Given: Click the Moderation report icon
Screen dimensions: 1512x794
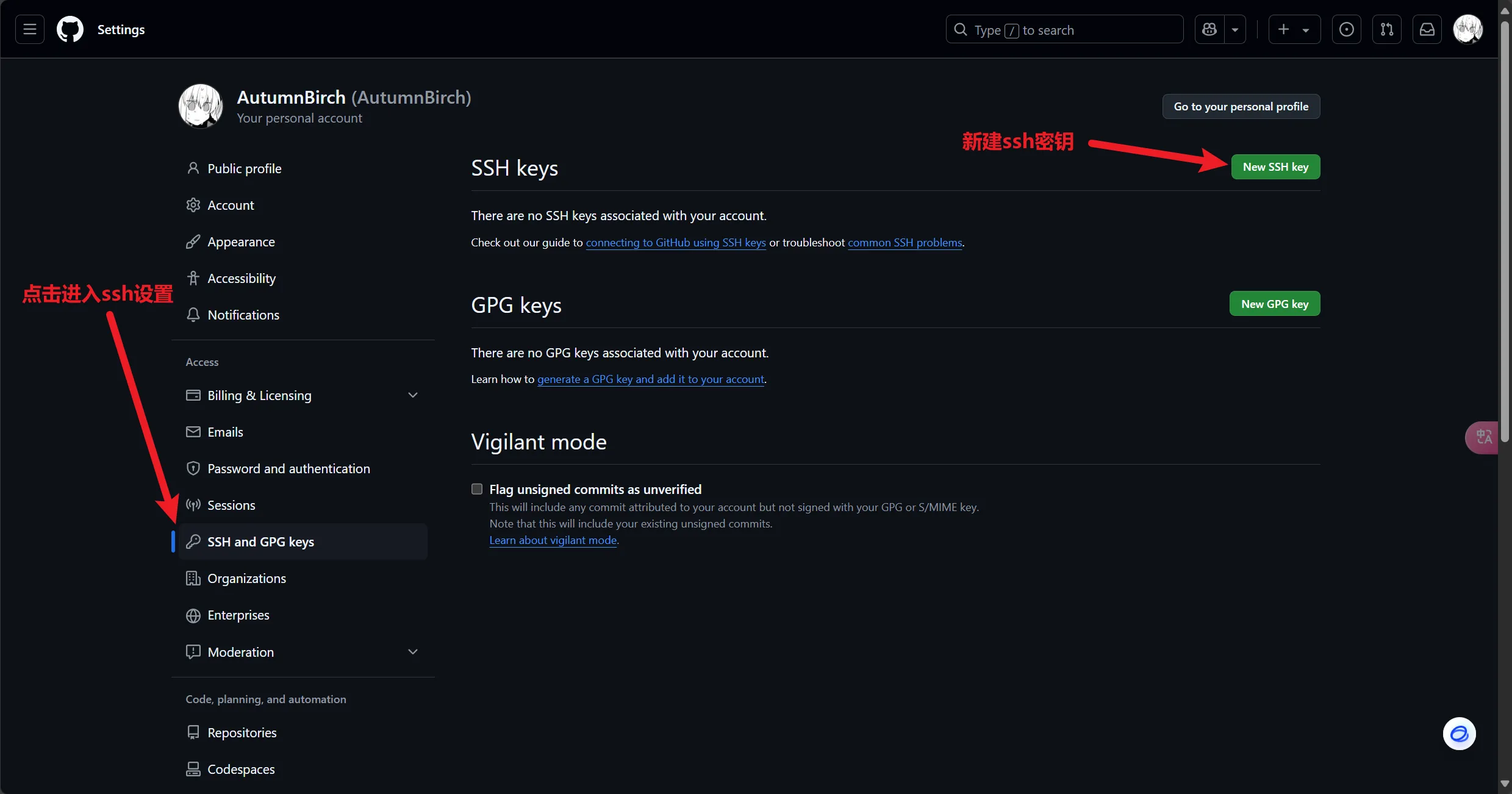Looking at the screenshot, I should (x=193, y=652).
